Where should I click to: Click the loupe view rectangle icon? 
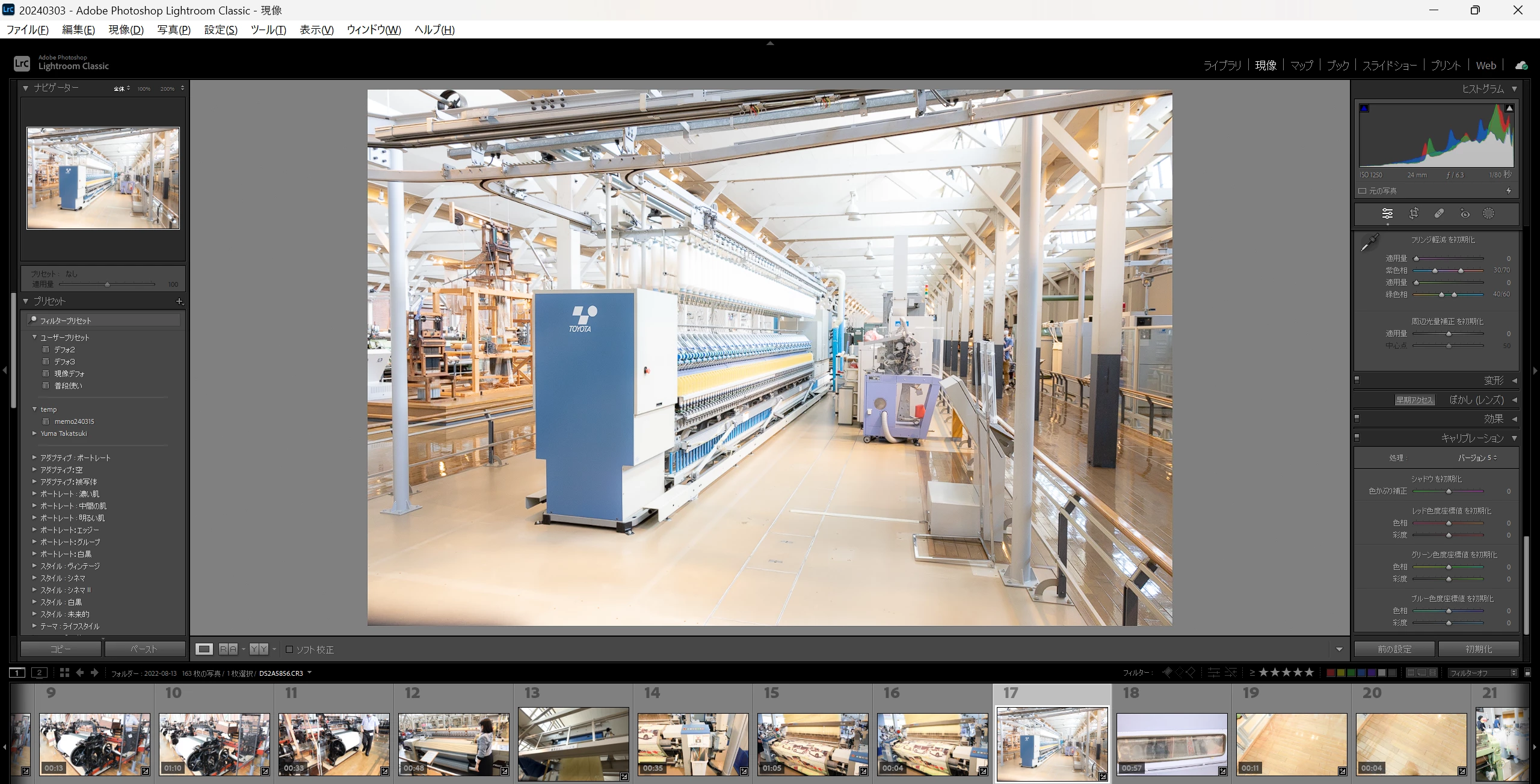[x=204, y=649]
